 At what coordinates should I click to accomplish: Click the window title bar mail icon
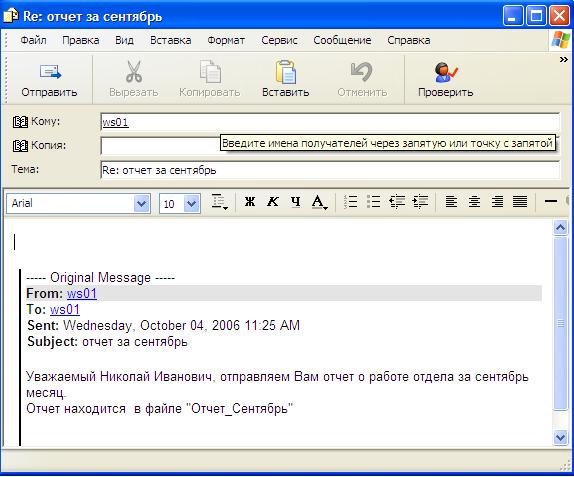[11, 16]
